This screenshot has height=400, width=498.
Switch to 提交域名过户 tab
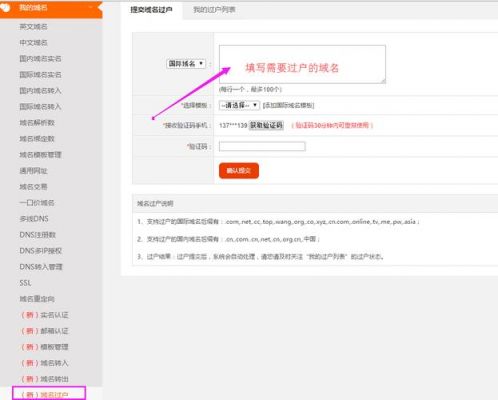click(x=151, y=10)
